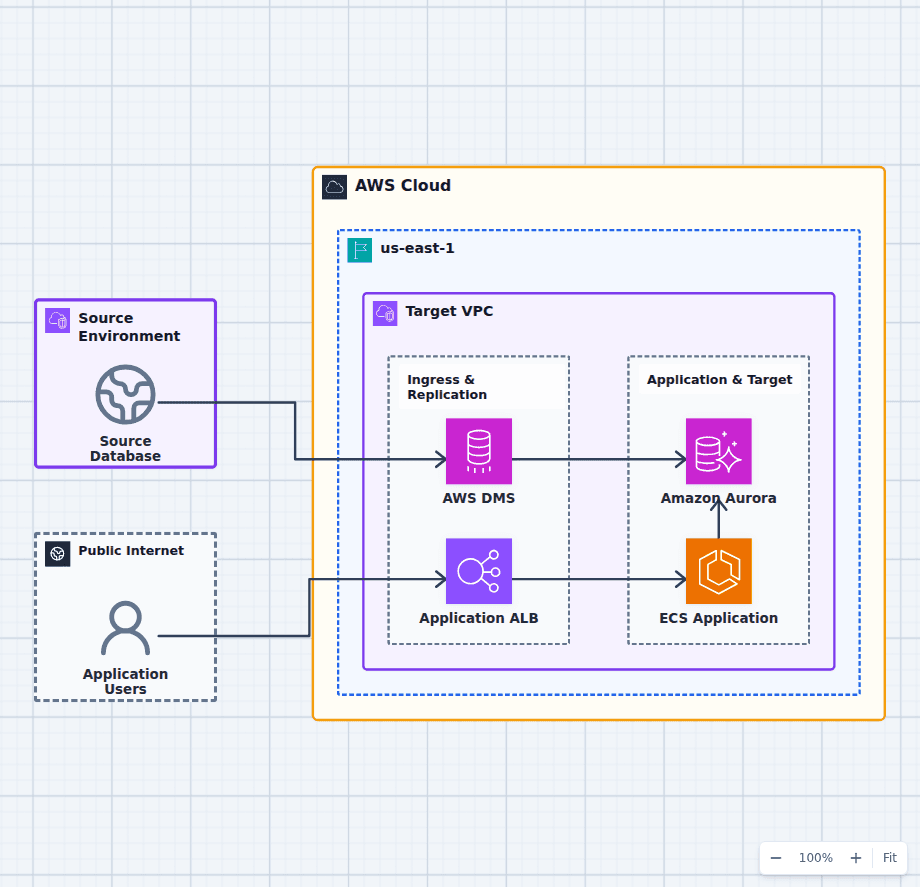Zoom out with the minus button
920x887 pixels.
point(776,858)
